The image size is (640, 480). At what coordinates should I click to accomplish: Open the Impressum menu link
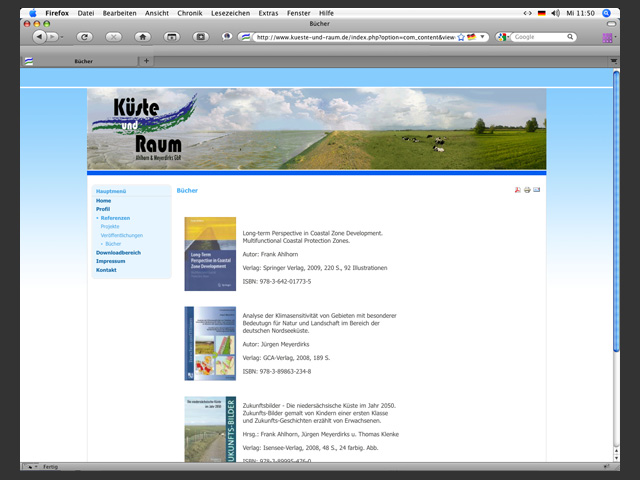click(x=111, y=261)
